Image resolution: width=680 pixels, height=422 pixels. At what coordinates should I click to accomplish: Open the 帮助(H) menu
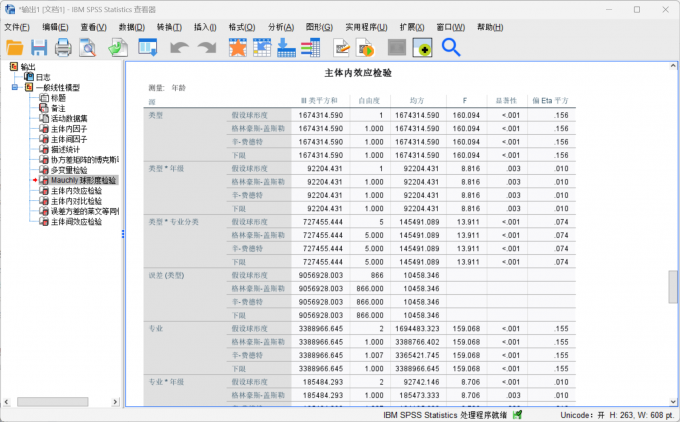pyautogui.click(x=490, y=27)
